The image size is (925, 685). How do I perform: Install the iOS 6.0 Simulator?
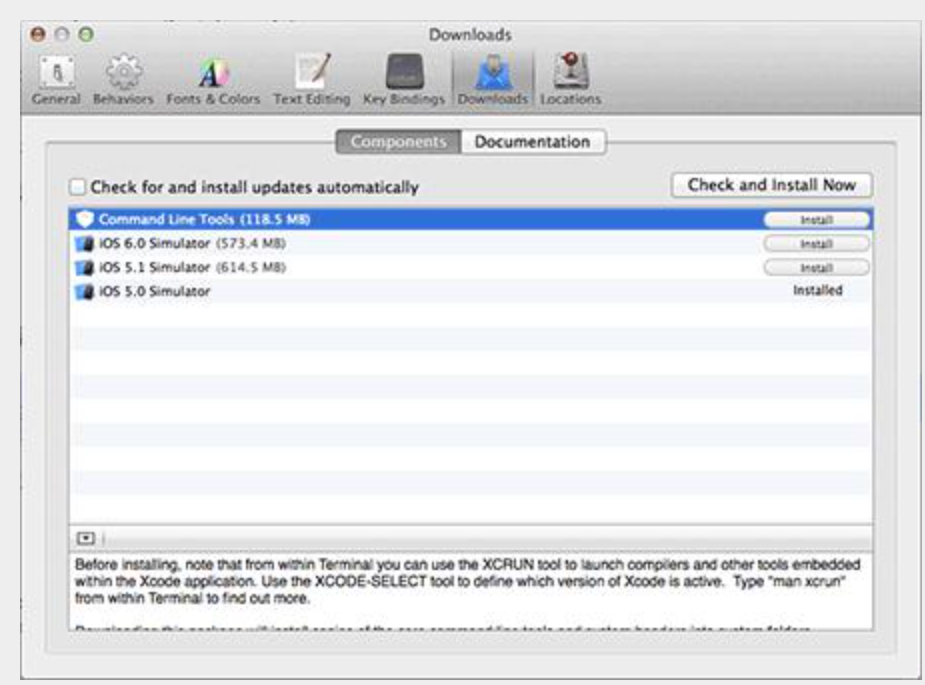[816, 243]
